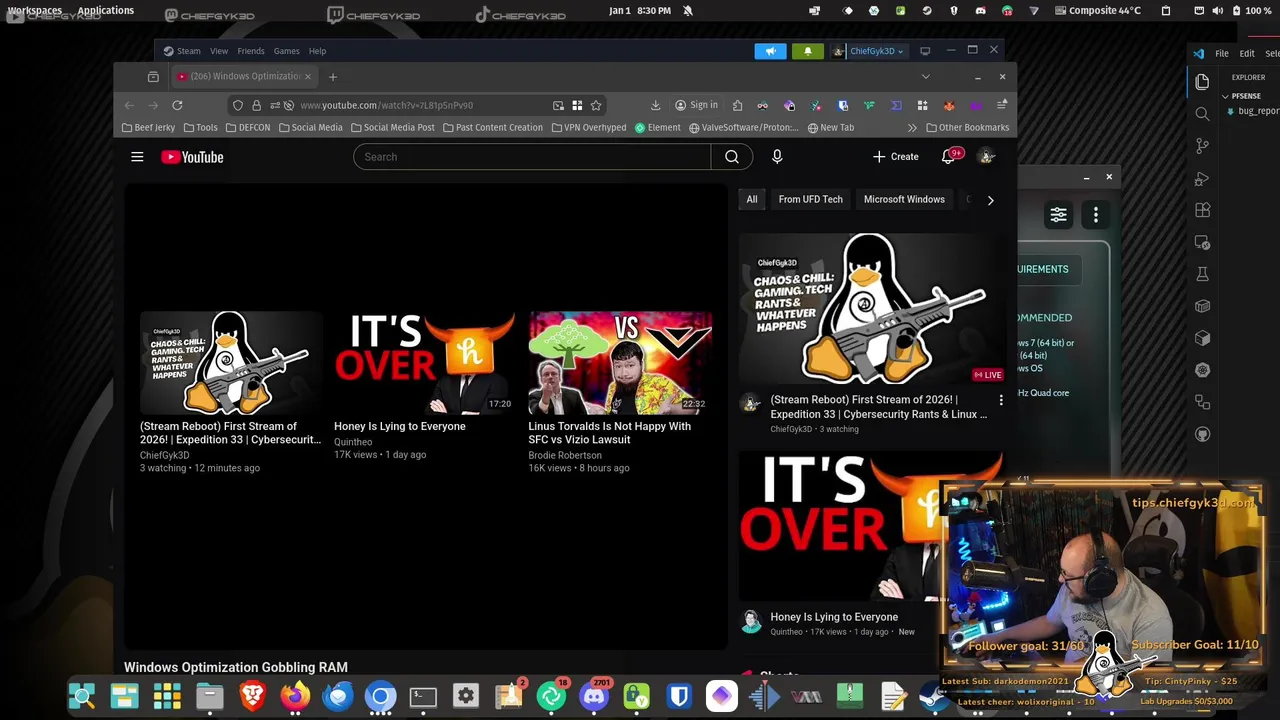Select the Microsoft Windows filter chip
Viewport: 1280px width, 720px height.
(x=904, y=199)
